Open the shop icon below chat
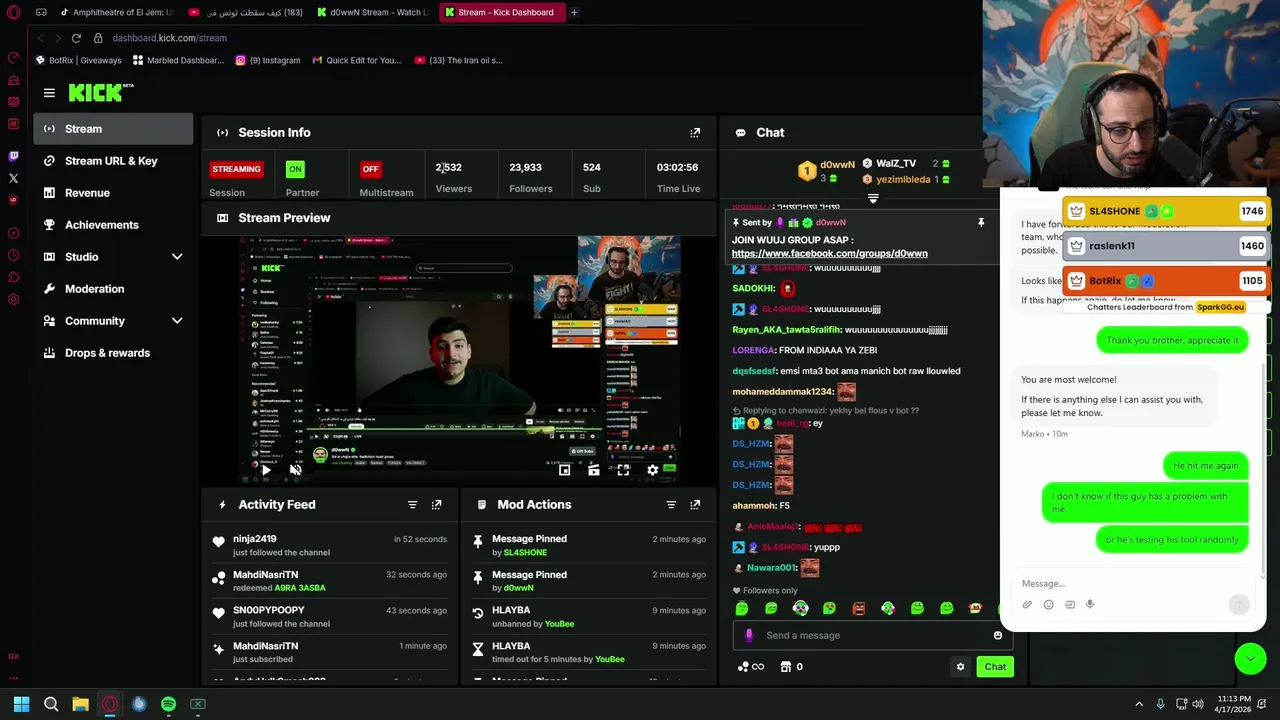1280x720 pixels. click(x=786, y=667)
